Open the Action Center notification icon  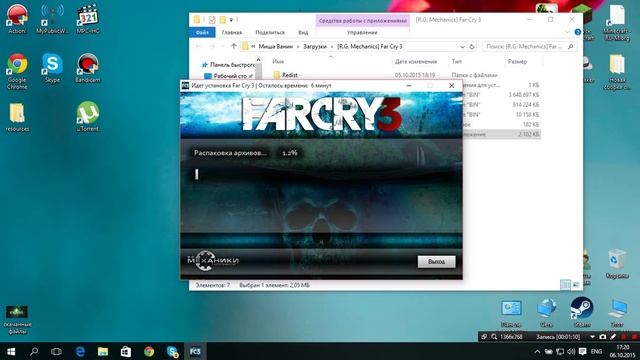[x=582, y=351]
